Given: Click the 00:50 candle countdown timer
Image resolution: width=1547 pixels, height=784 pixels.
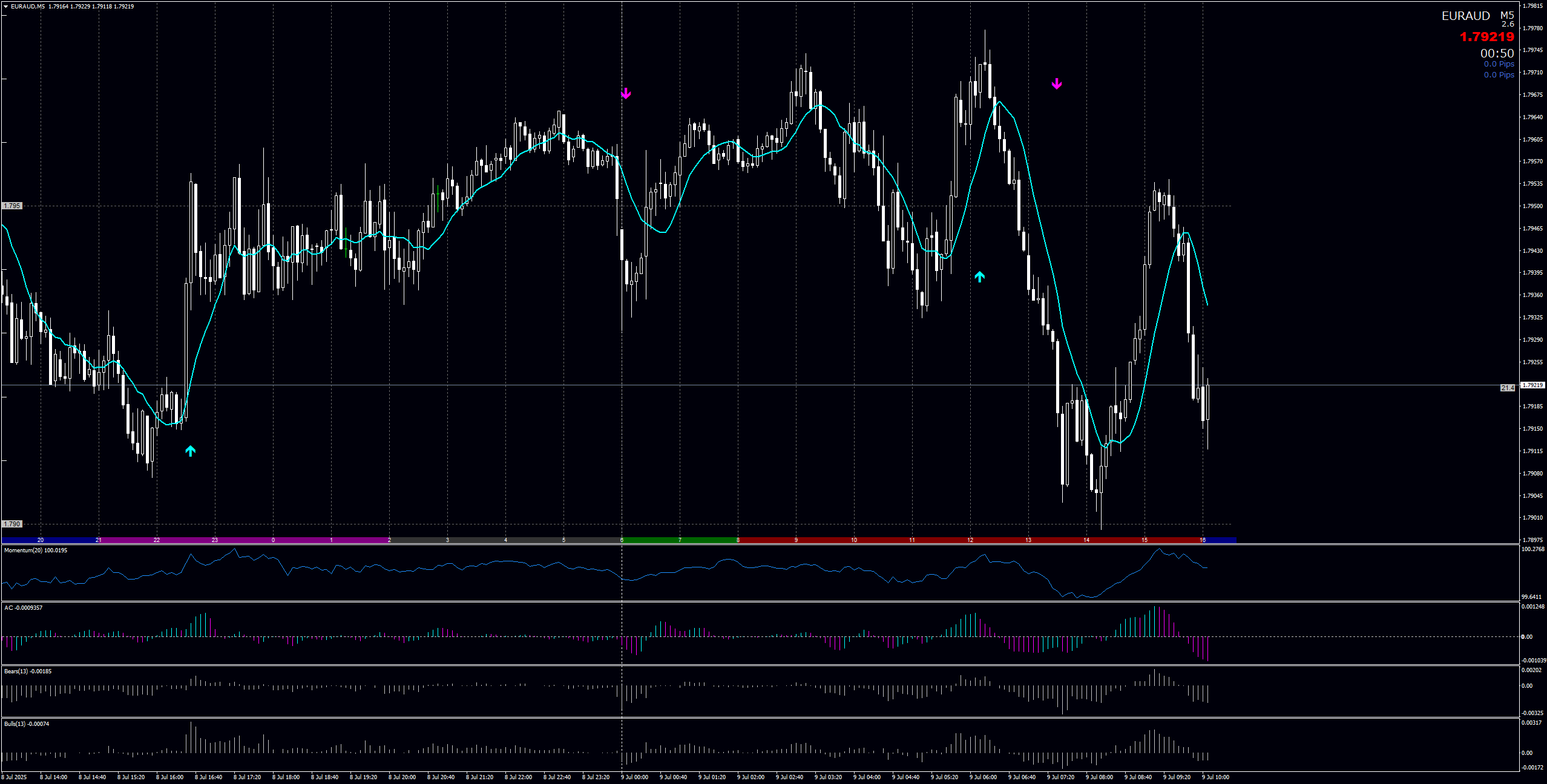Looking at the screenshot, I should click(x=1497, y=53).
